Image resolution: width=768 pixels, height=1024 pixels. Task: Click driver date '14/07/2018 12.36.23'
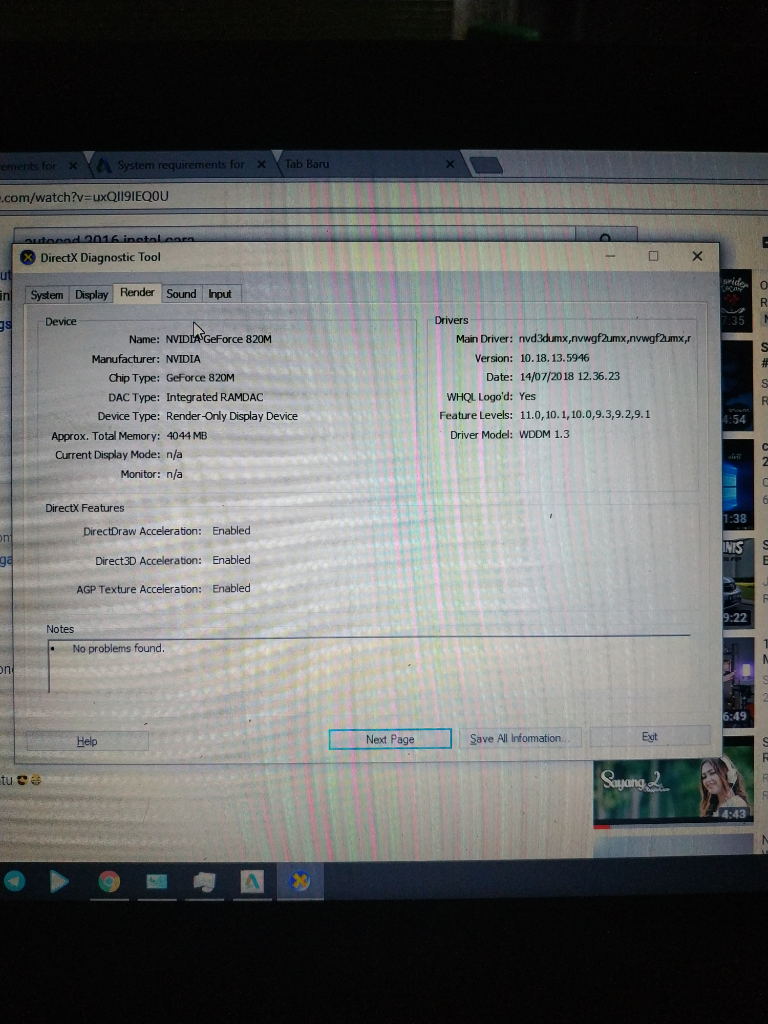pos(569,376)
